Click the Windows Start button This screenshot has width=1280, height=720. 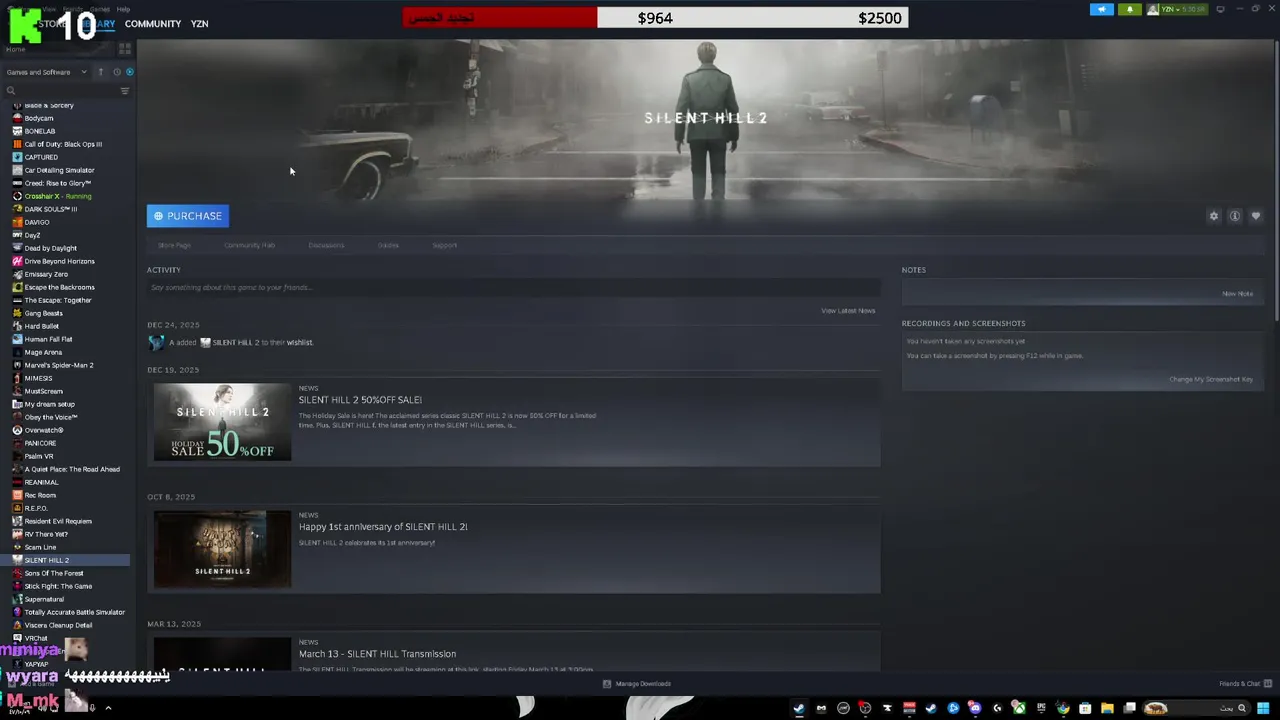(1263, 708)
